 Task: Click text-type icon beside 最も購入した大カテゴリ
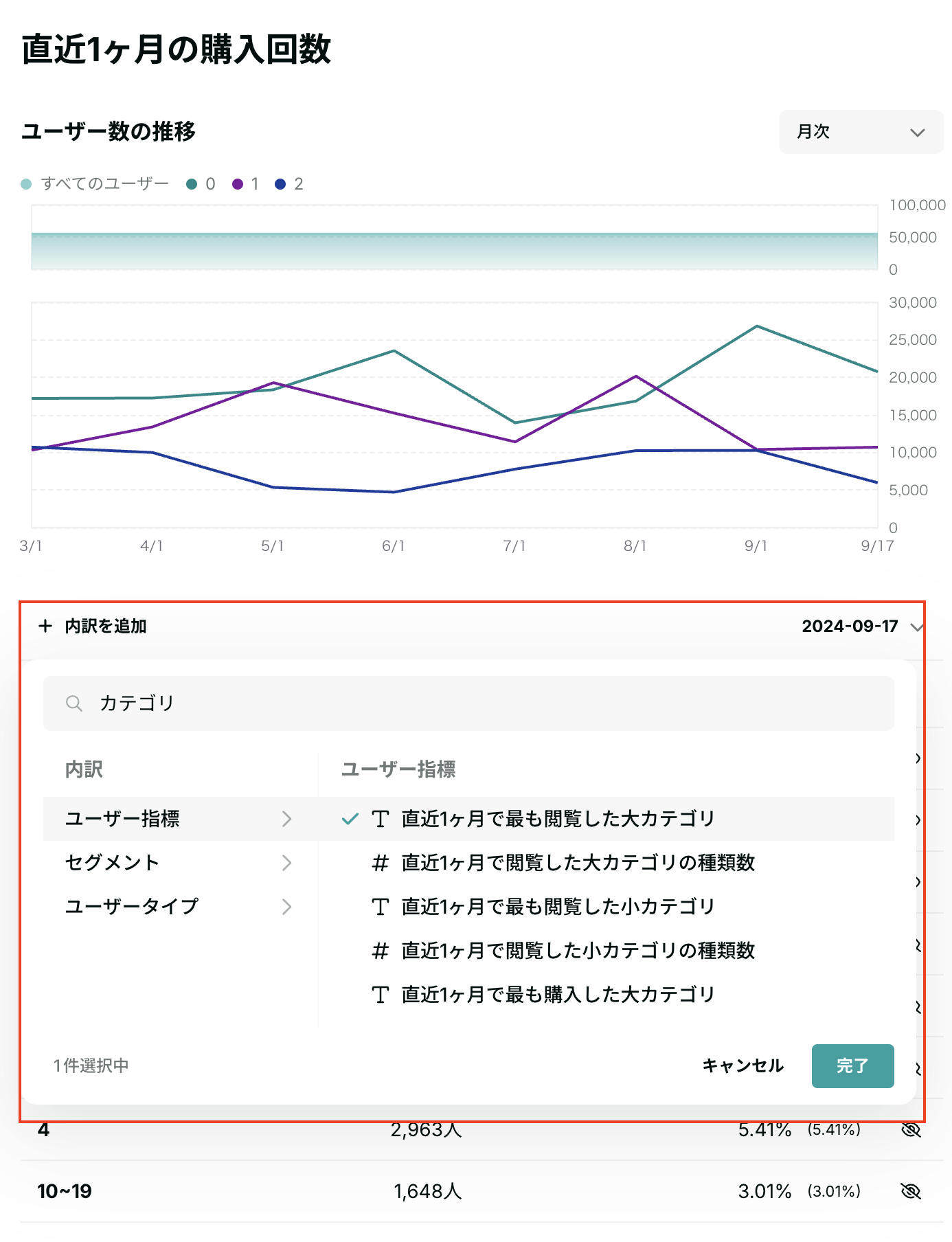381,995
